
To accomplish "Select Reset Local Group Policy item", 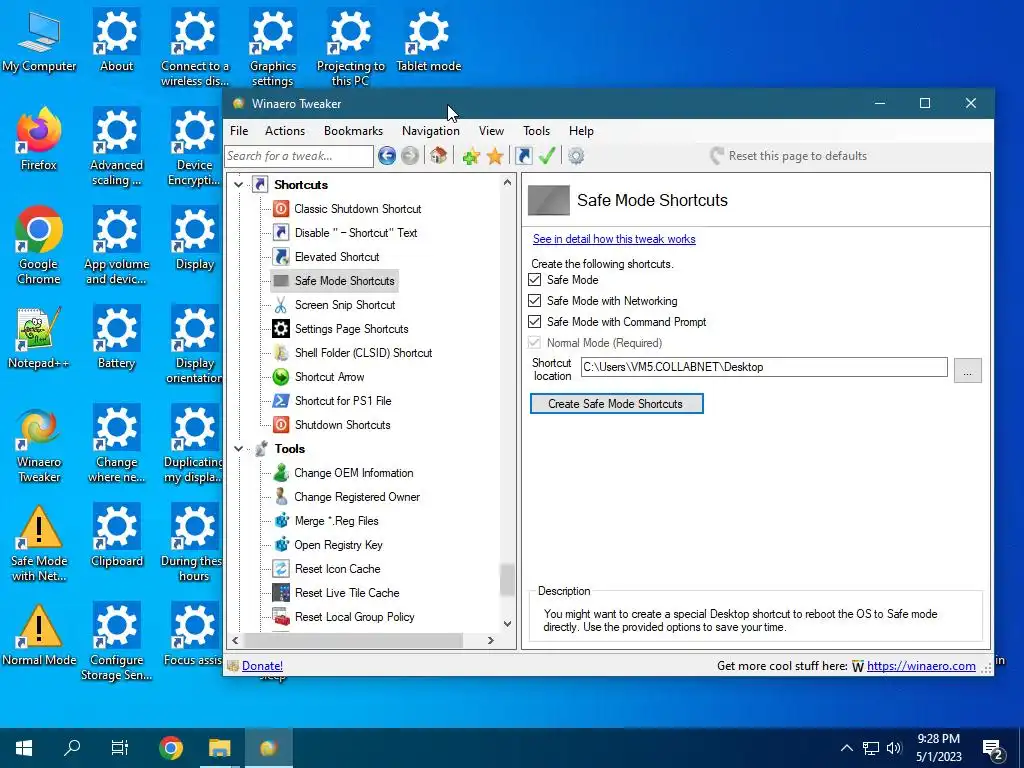I will tap(354, 617).
